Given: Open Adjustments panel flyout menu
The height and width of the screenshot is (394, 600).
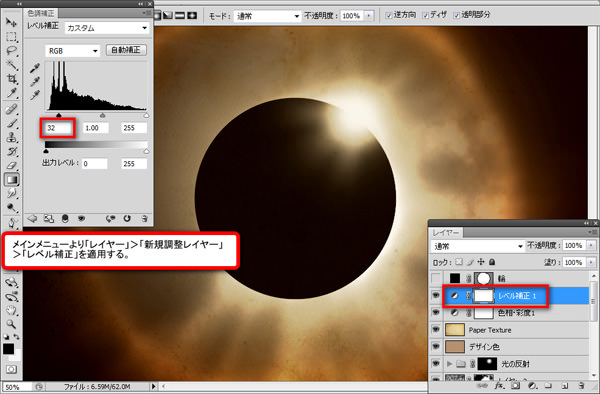Looking at the screenshot, I should (146, 13).
